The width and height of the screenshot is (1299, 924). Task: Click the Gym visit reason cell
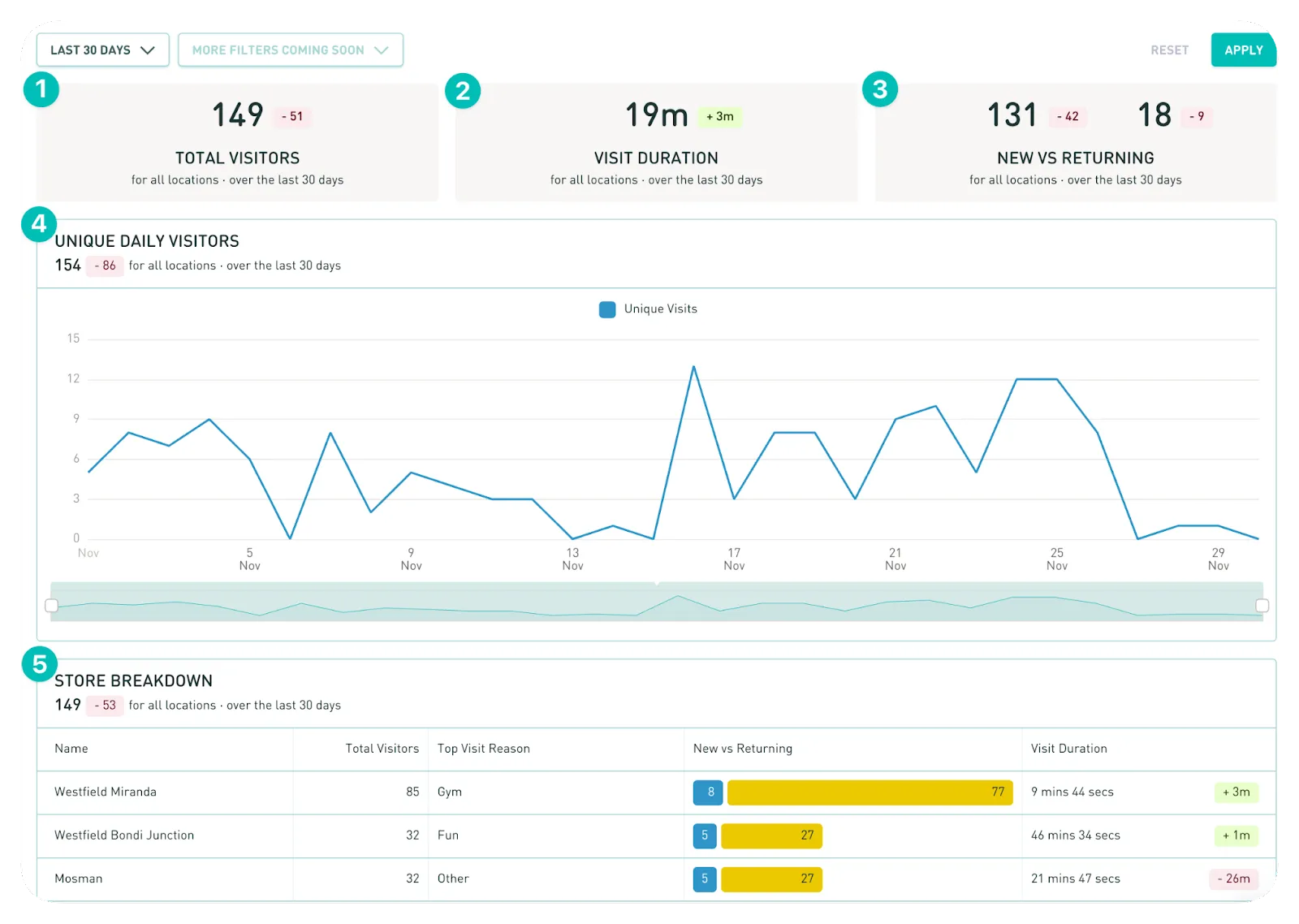[x=450, y=792]
